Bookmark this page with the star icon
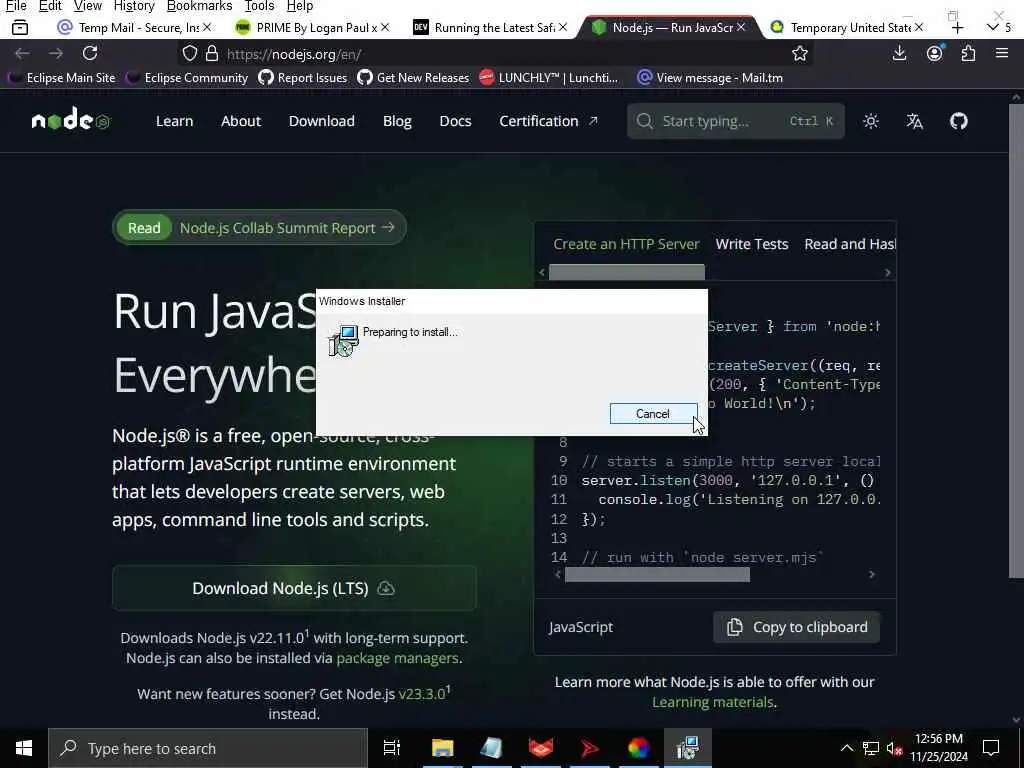The image size is (1024, 768). click(x=800, y=54)
